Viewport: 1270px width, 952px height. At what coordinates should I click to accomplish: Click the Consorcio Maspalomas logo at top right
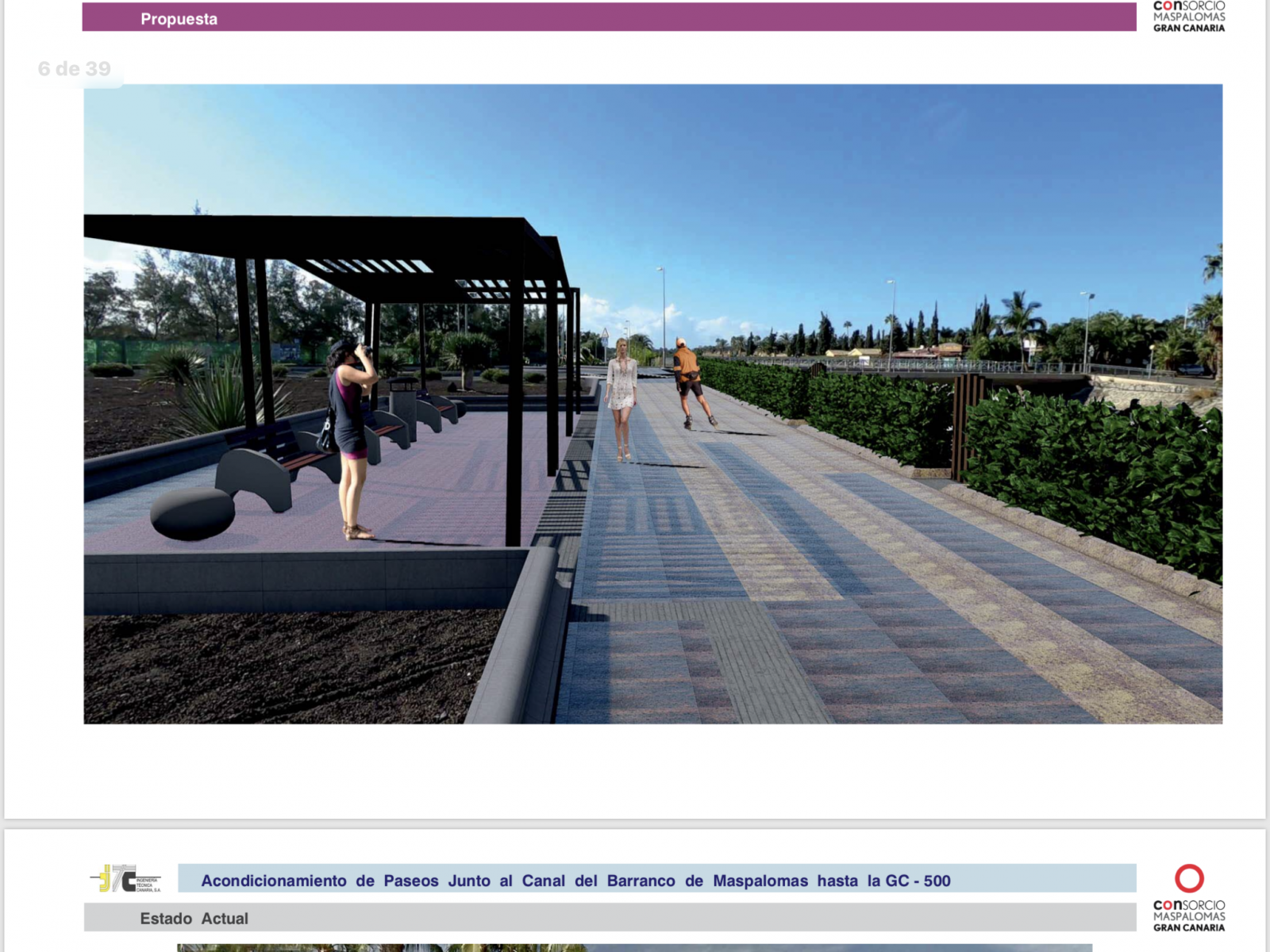(x=1188, y=17)
